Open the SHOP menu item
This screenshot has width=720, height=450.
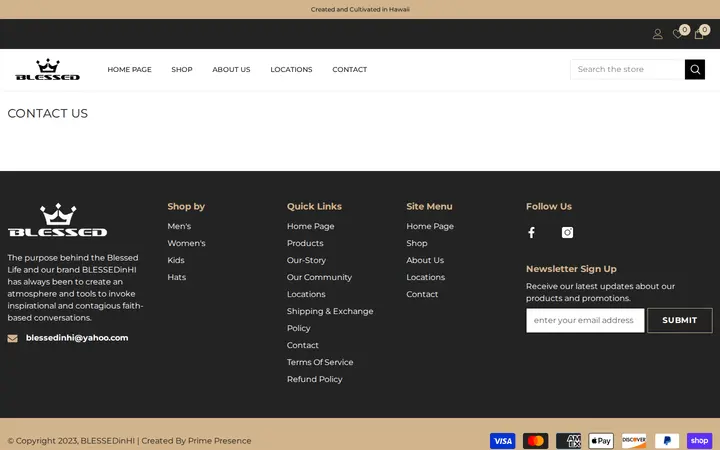coord(182,69)
